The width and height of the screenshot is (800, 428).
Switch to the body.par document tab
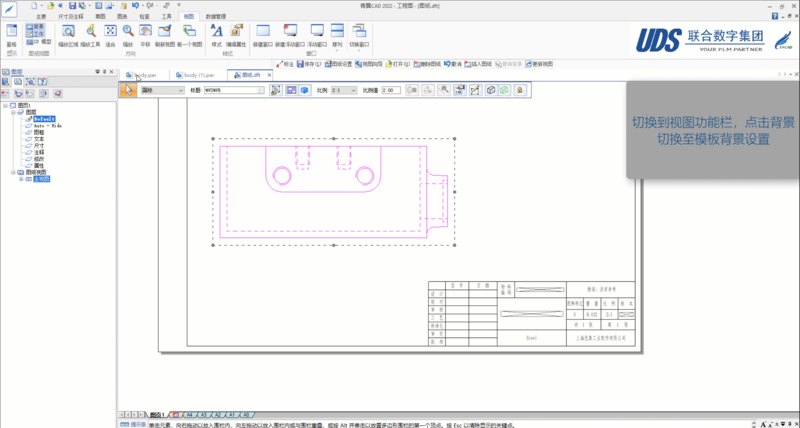click(143, 75)
